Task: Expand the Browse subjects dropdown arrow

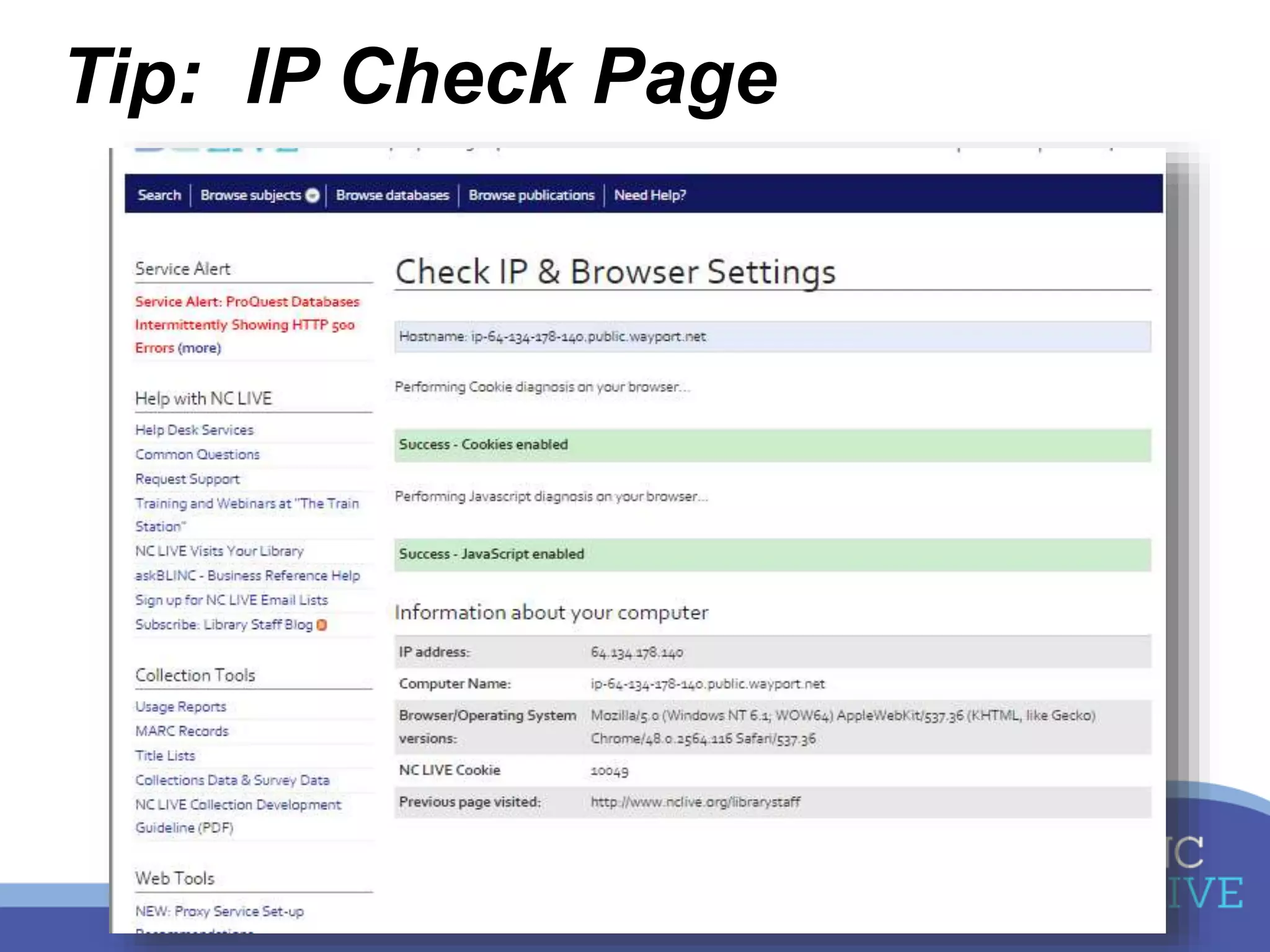Action: 313,195
